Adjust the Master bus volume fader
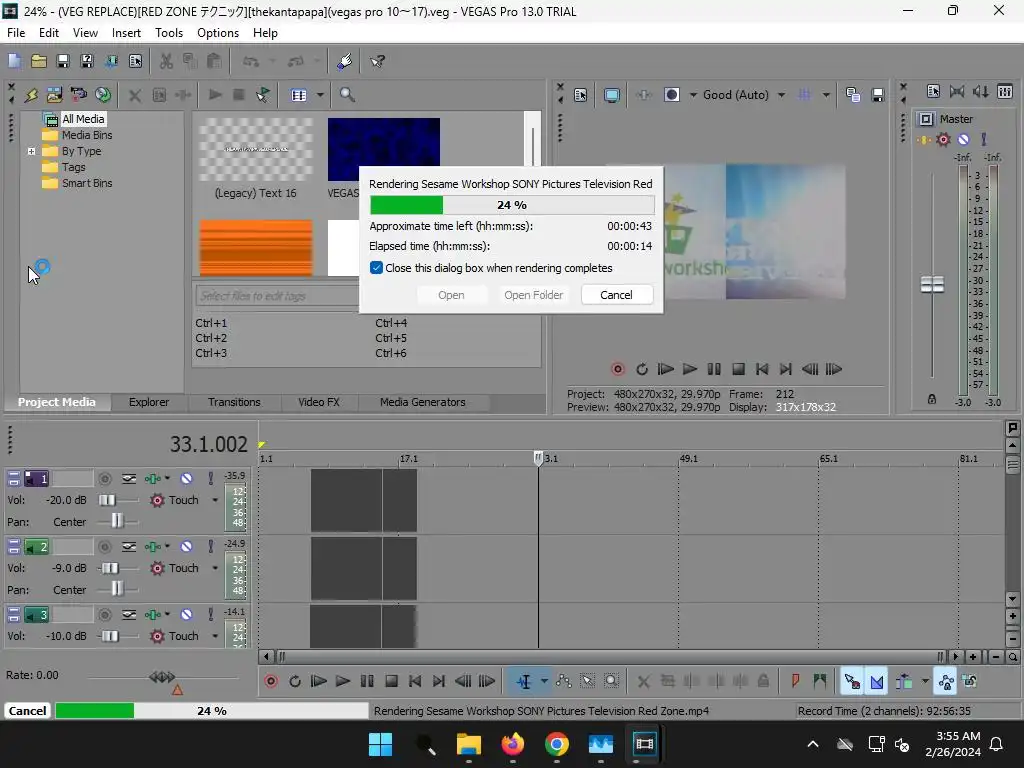The width and height of the screenshot is (1024, 768). 932,285
